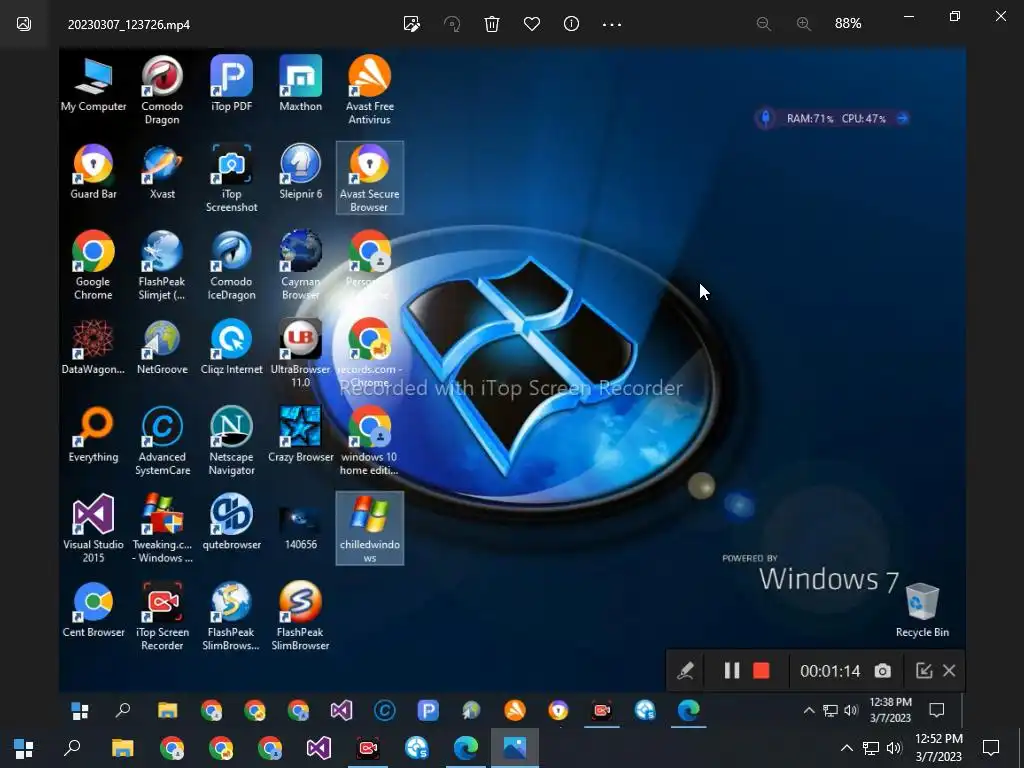The width and height of the screenshot is (1024, 768).
Task: Click the Rotate icon in Photos toolbar
Action: (x=452, y=24)
